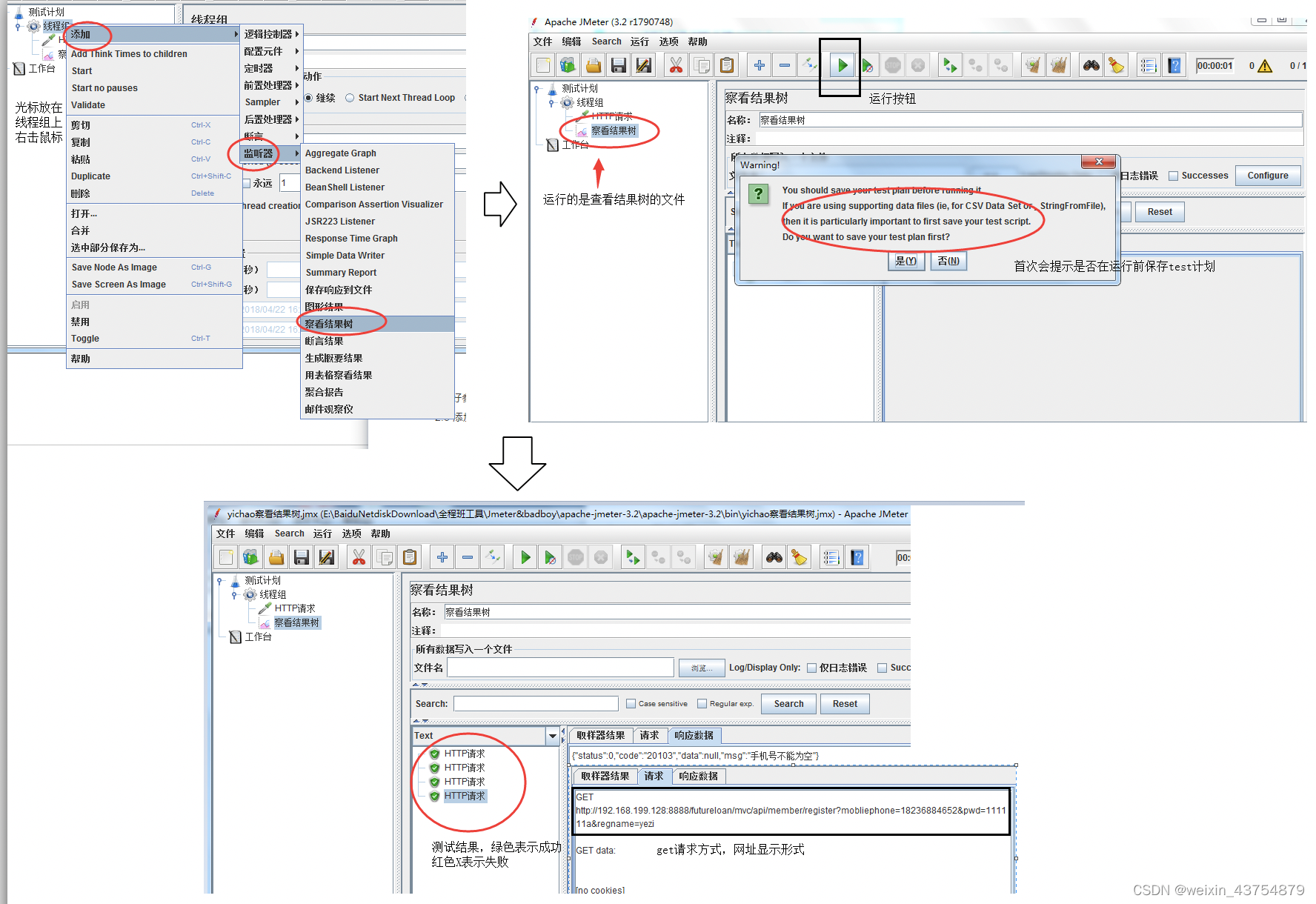
Task: Switch to upper-row 响应数据 tab in bottom window
Action: point(694,736)
